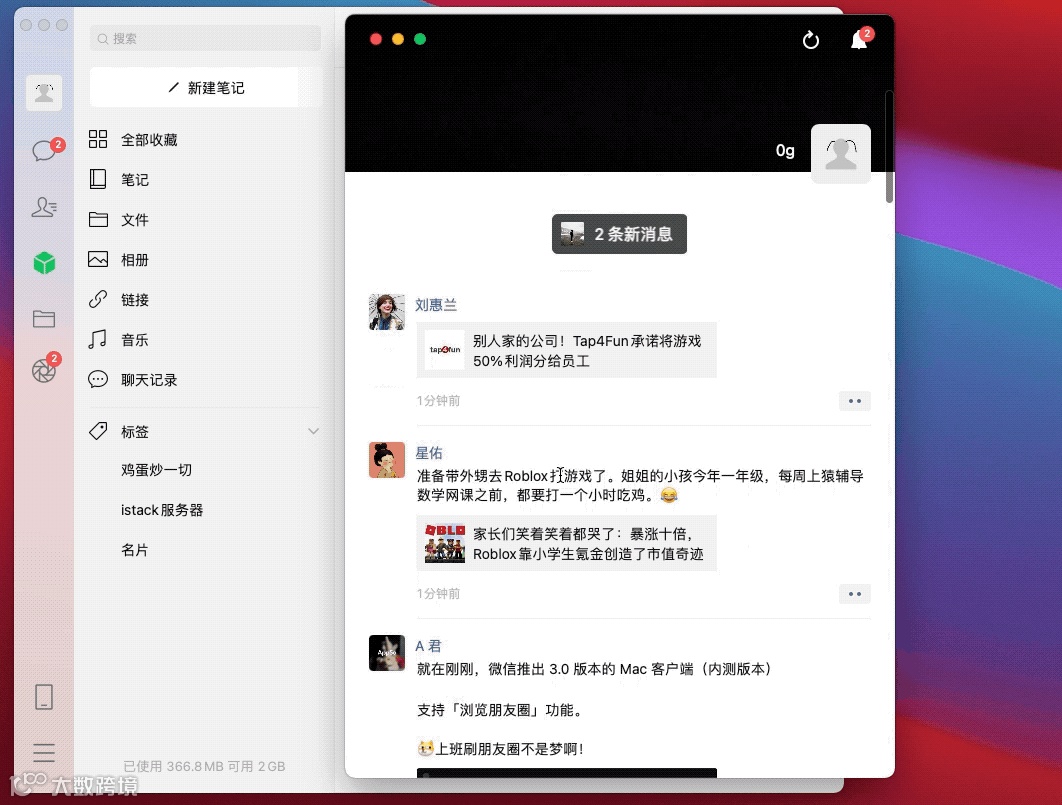Open A 君's profile name link
1062x805 pixels.
428,646
